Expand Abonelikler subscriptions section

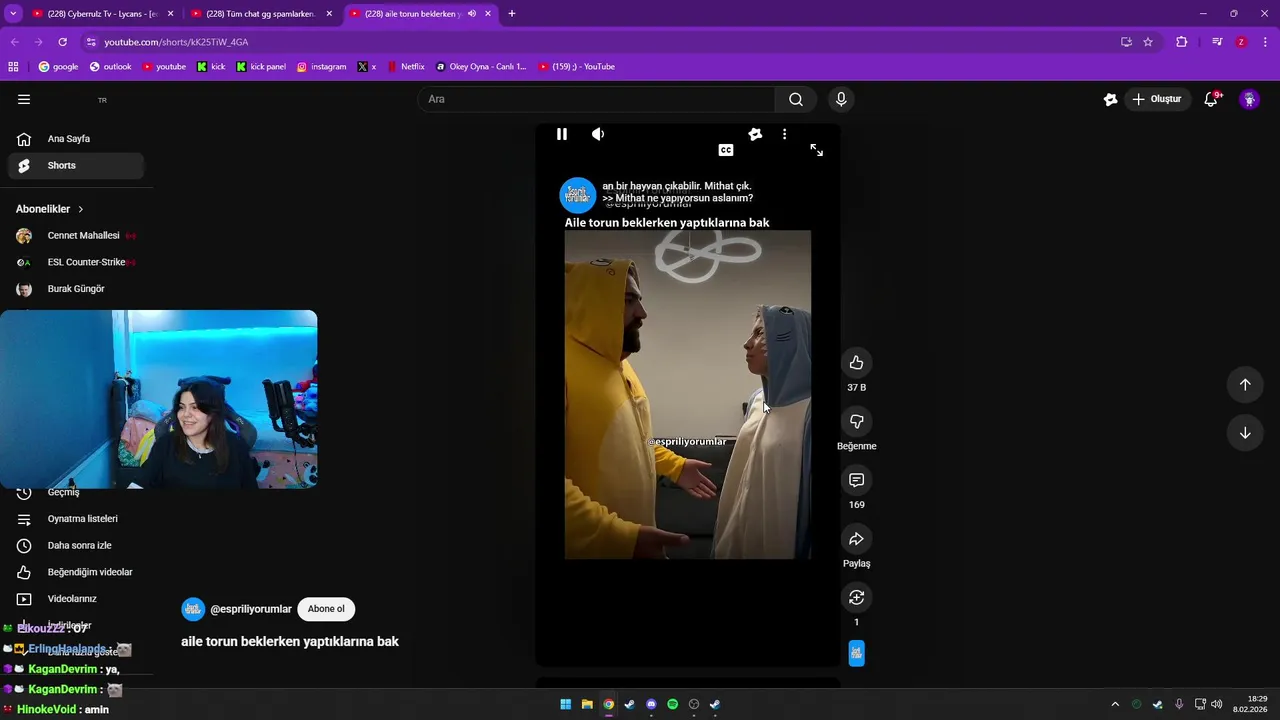tap(50, 209)
